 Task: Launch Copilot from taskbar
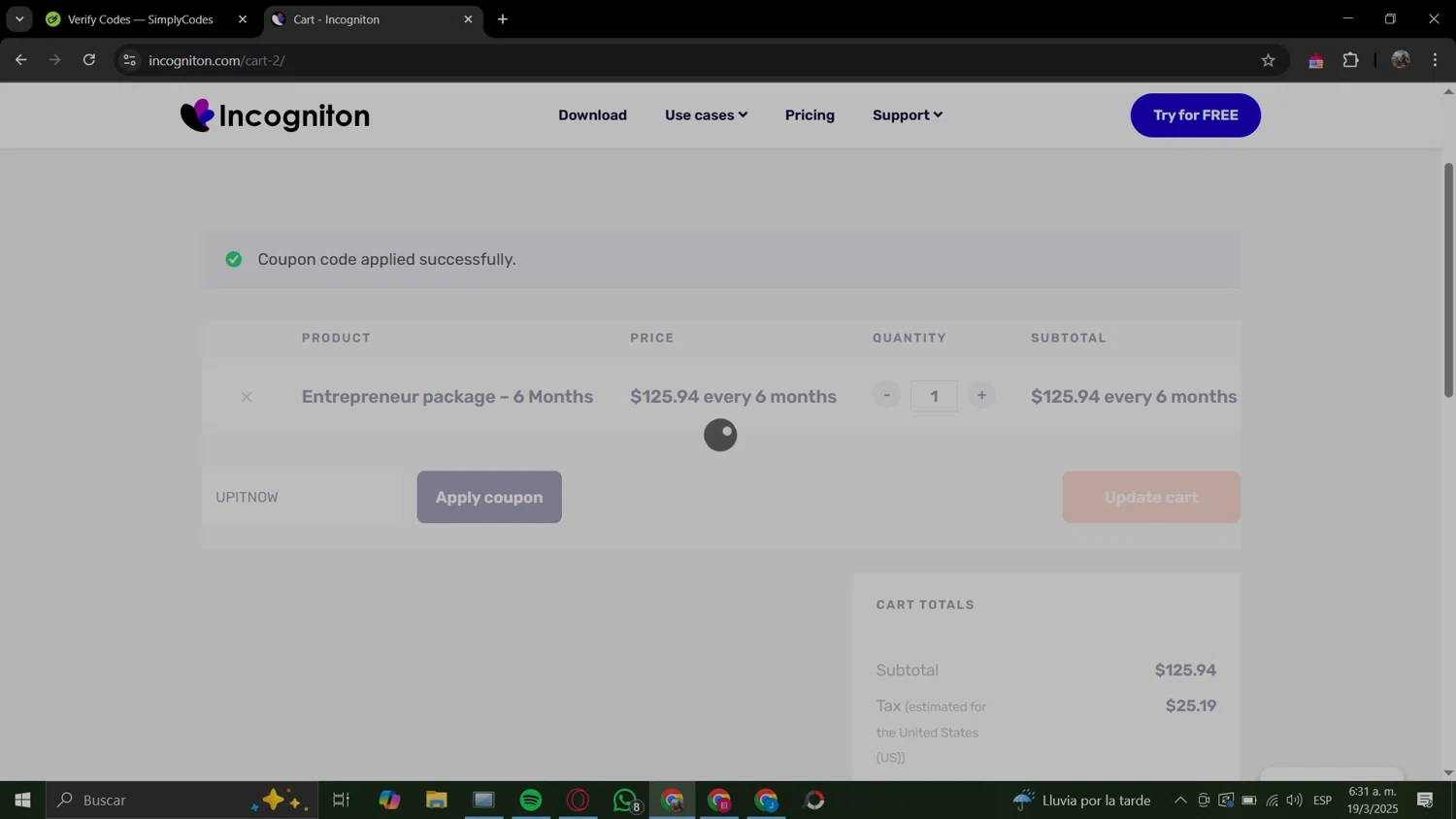389,801
